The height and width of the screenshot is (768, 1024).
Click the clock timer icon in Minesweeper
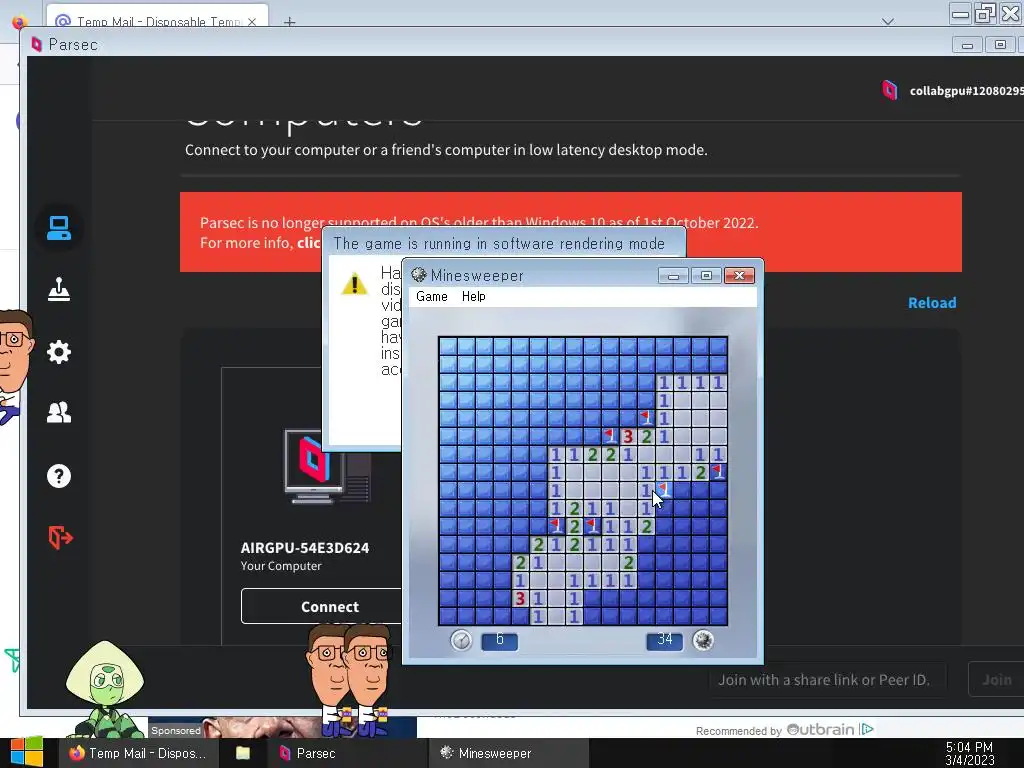coord(461,640)
